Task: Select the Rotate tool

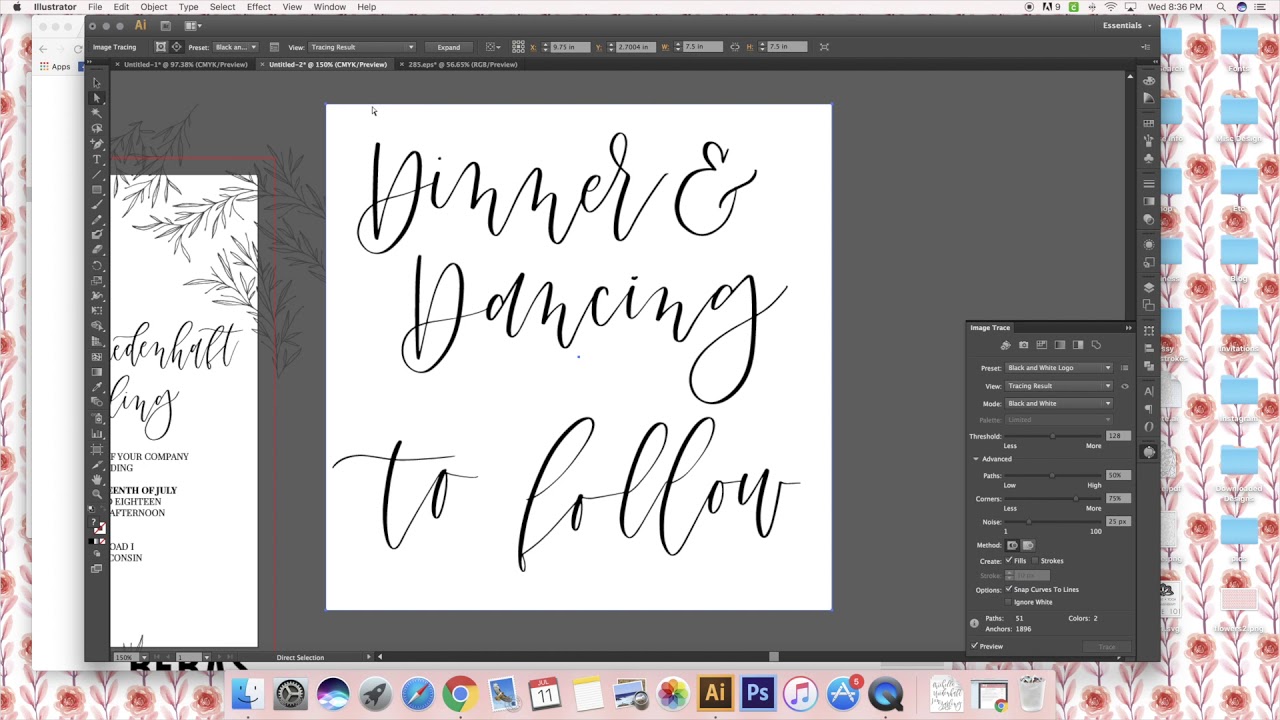Action: 97,265
